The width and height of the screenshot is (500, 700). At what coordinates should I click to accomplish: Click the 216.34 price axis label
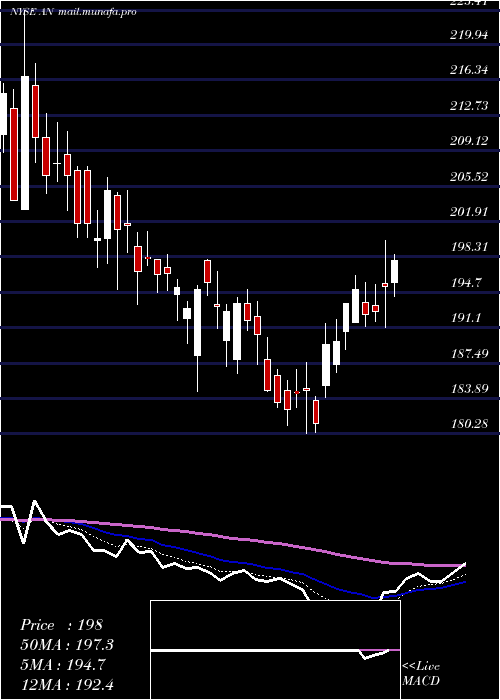(469, 70)
